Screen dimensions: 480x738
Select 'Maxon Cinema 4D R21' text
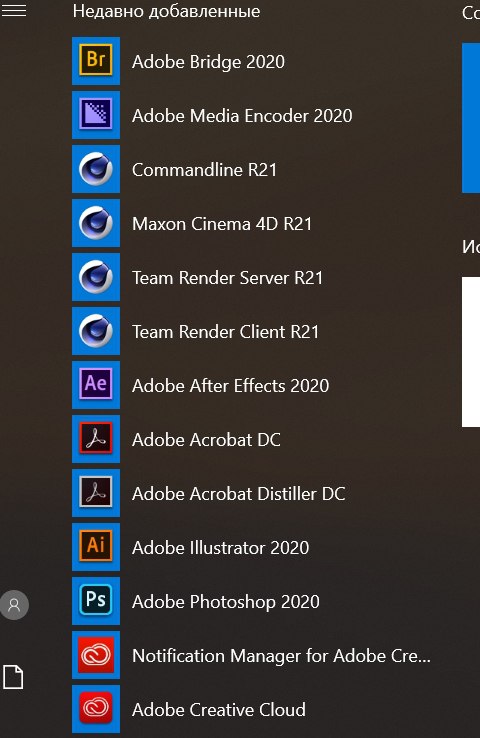tap(222, 224)
